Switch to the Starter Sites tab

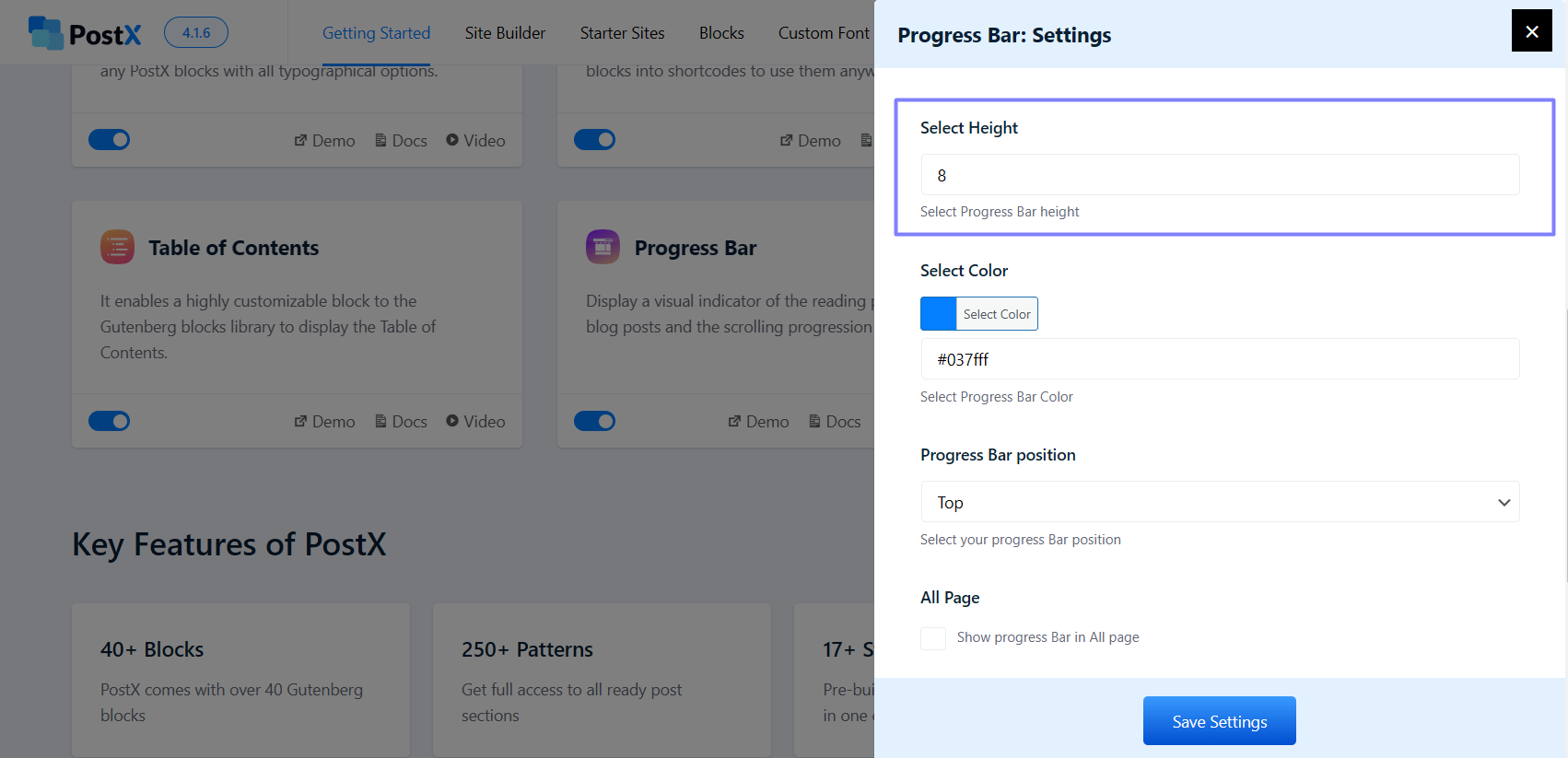click(x=622, y=33)
